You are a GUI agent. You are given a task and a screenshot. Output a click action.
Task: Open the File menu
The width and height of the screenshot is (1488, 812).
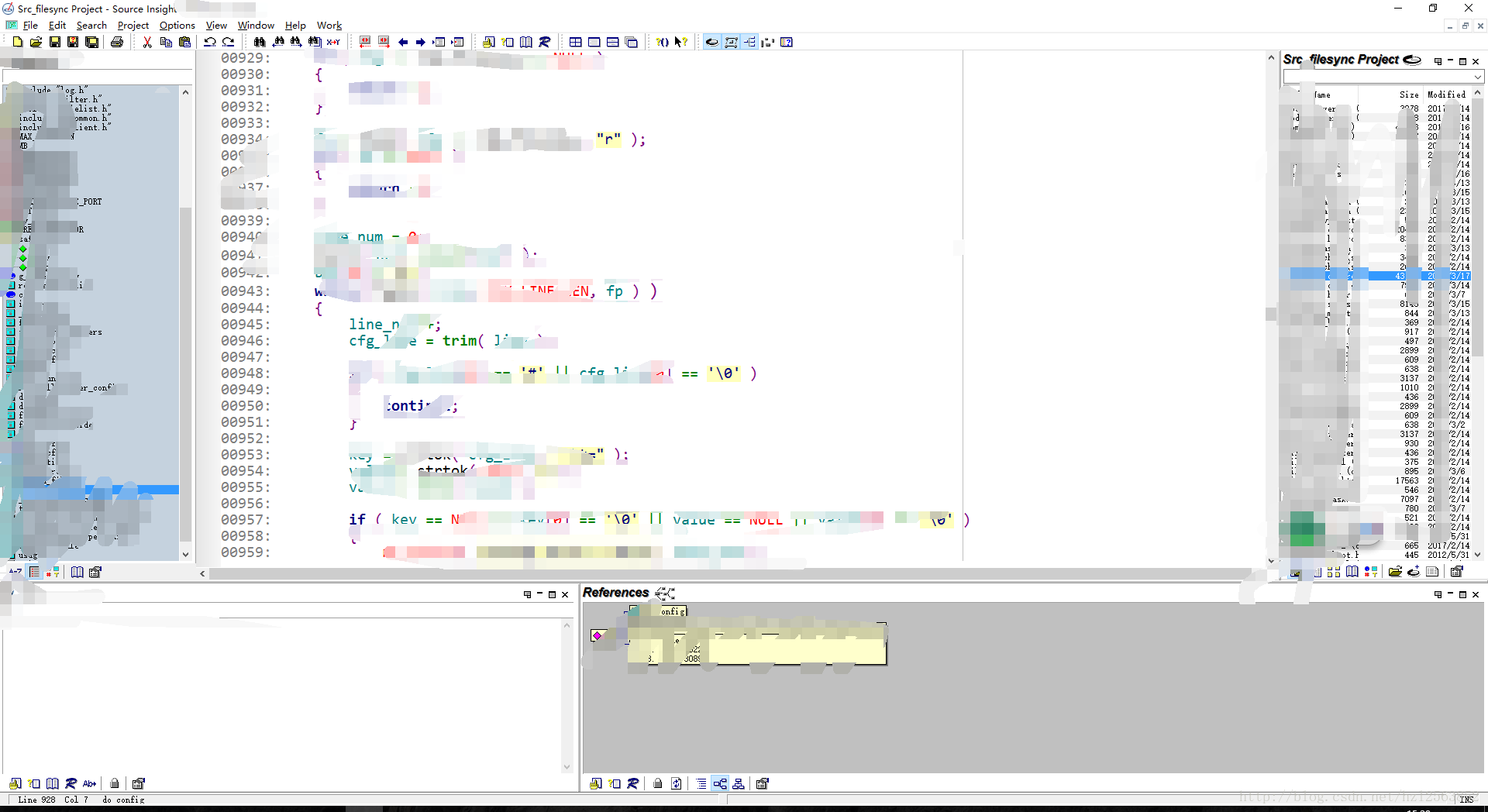pyautogui.click(x=30, y=25)
